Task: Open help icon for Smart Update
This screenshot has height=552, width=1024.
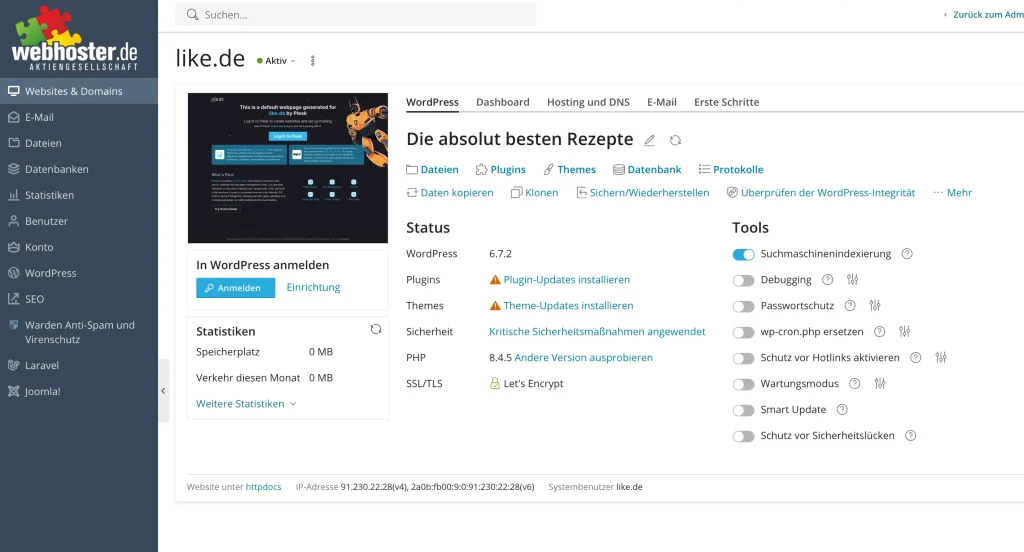Action: 842,410
